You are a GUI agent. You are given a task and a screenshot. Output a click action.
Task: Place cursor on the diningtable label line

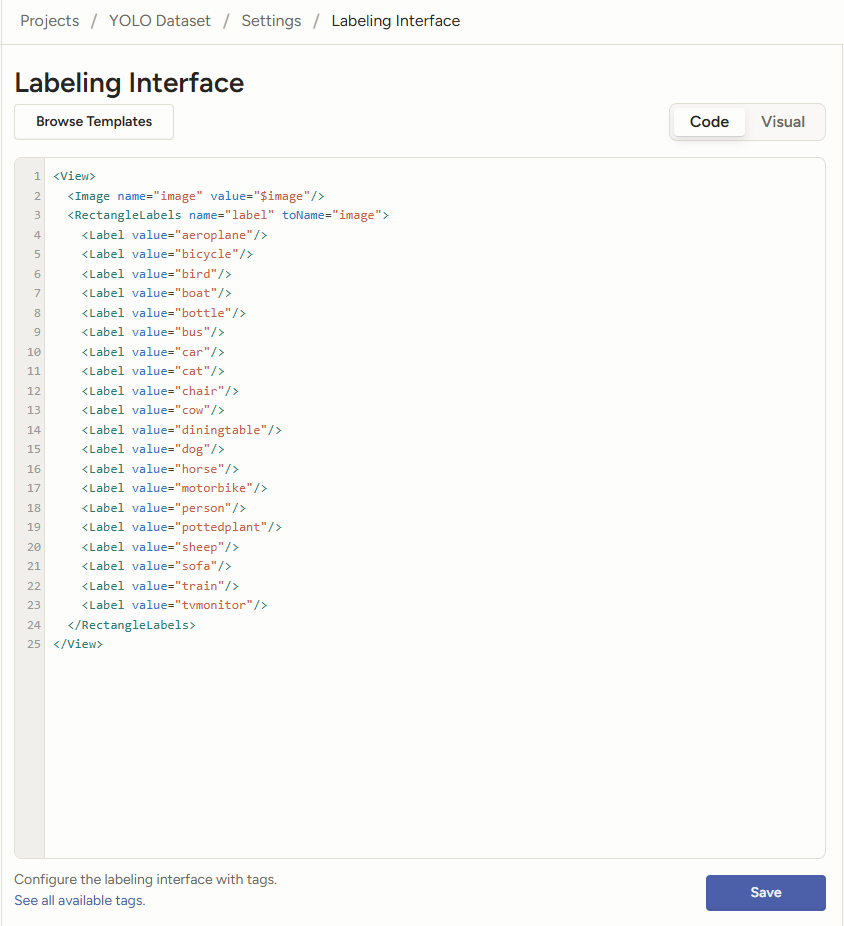coord(182,430)
